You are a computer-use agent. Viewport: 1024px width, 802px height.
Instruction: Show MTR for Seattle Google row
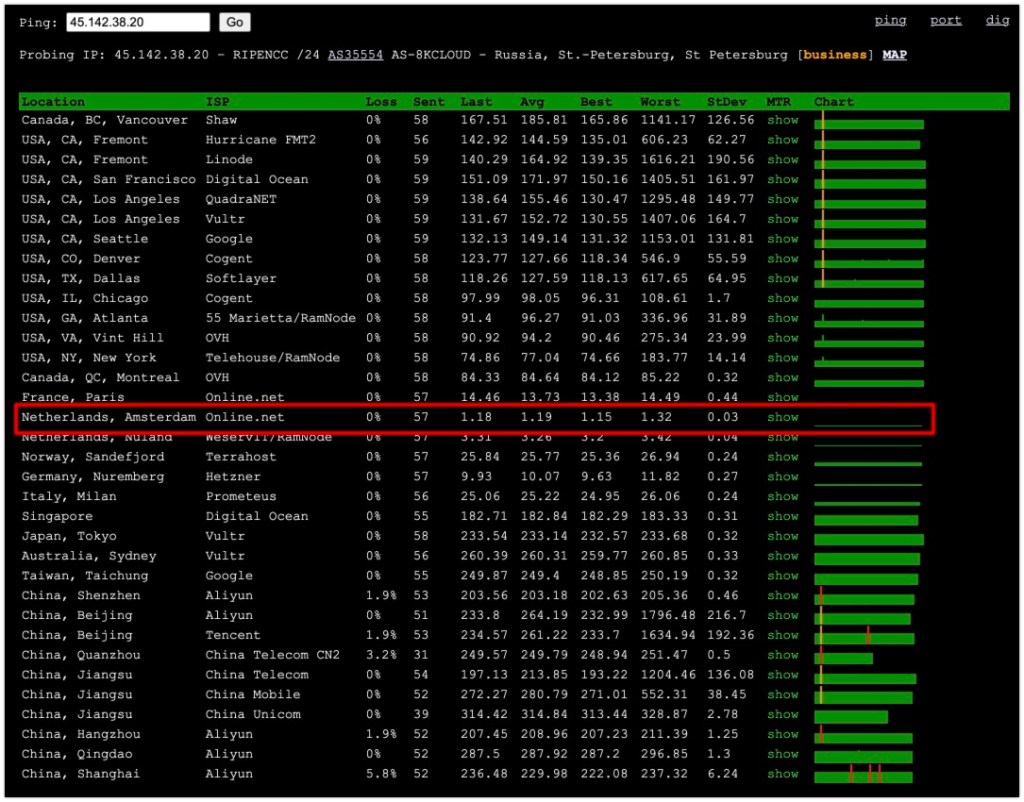tap(782, 238)
